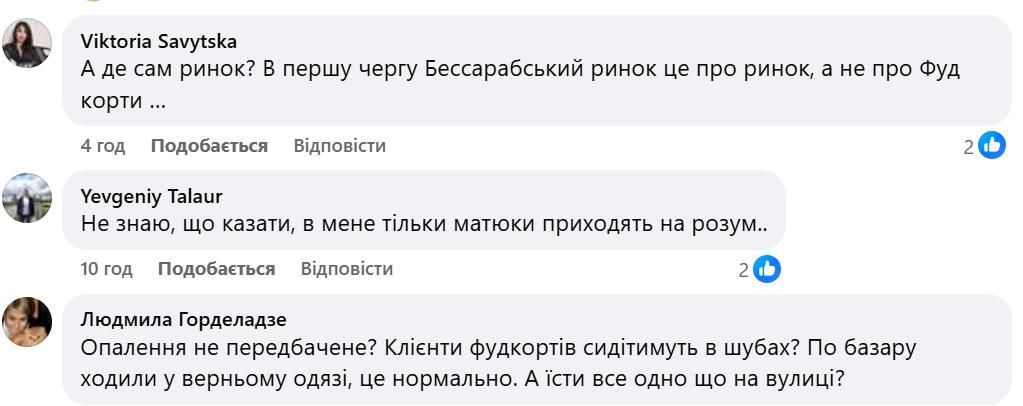The height and width of the screenshot is (406, 1023).
Task: Open the Yevgeniy Talaur name link
Action: [x=151, y=196]
